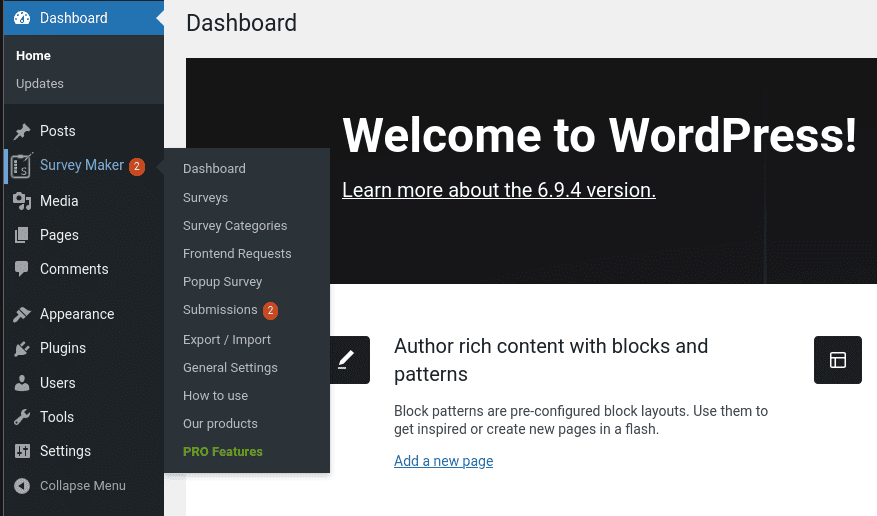
Task: Go to Home under Dashboard
Action: point(34,56)
